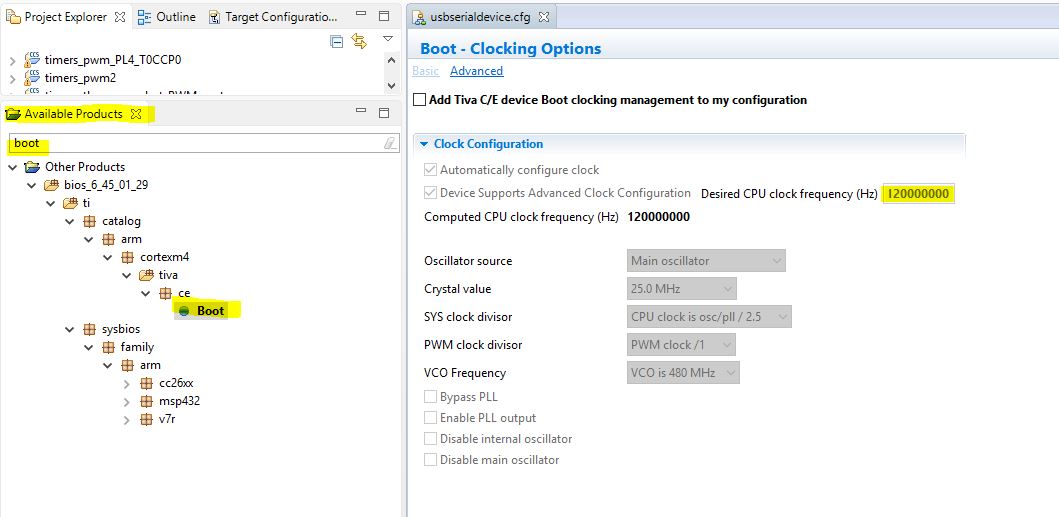This screenshot has width=1059, height=517.
Task: Click the Basic options link
Action: (425, 71)
